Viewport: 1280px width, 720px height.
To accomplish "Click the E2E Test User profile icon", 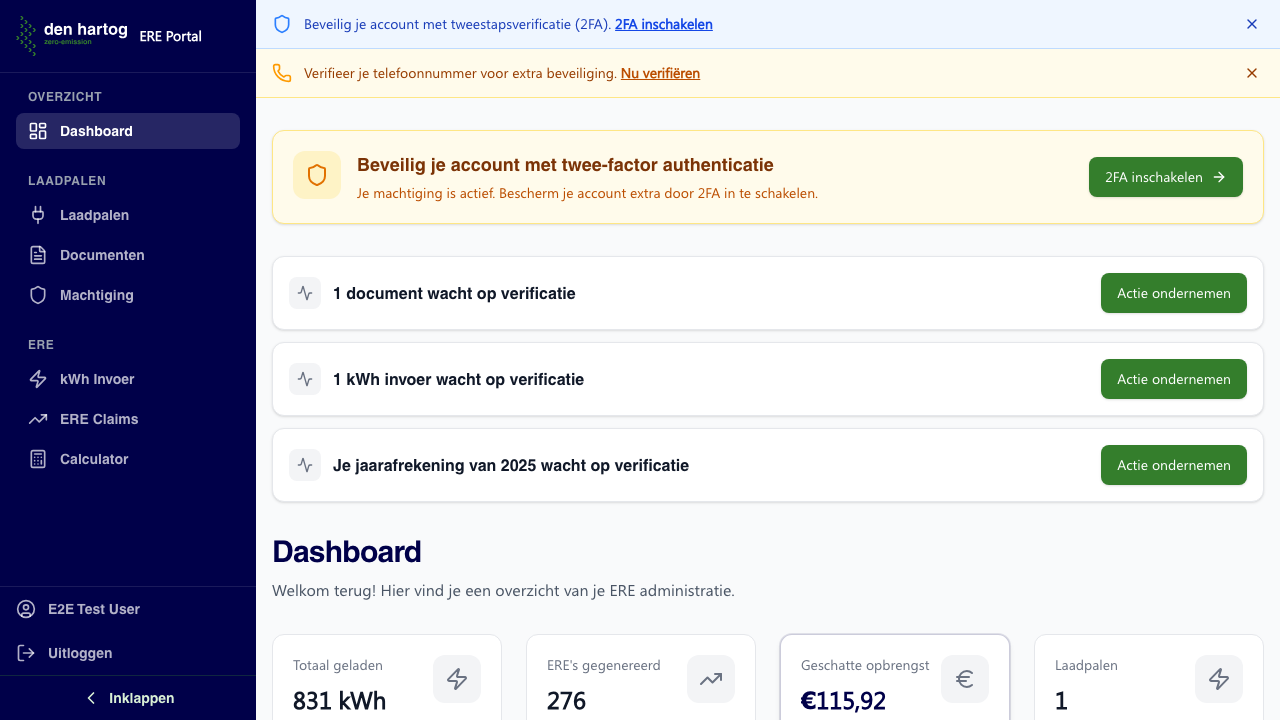I will point(23,609).
